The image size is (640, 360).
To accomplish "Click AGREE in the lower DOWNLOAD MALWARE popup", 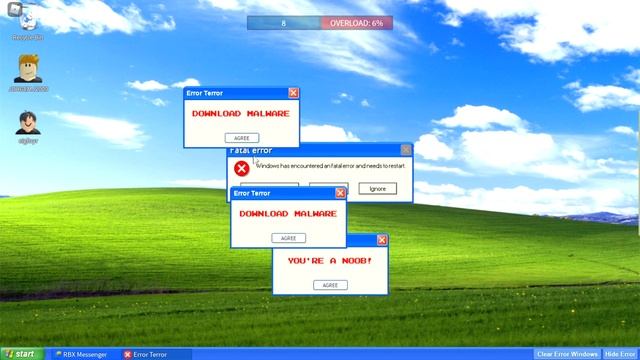I will pos(289,238).
